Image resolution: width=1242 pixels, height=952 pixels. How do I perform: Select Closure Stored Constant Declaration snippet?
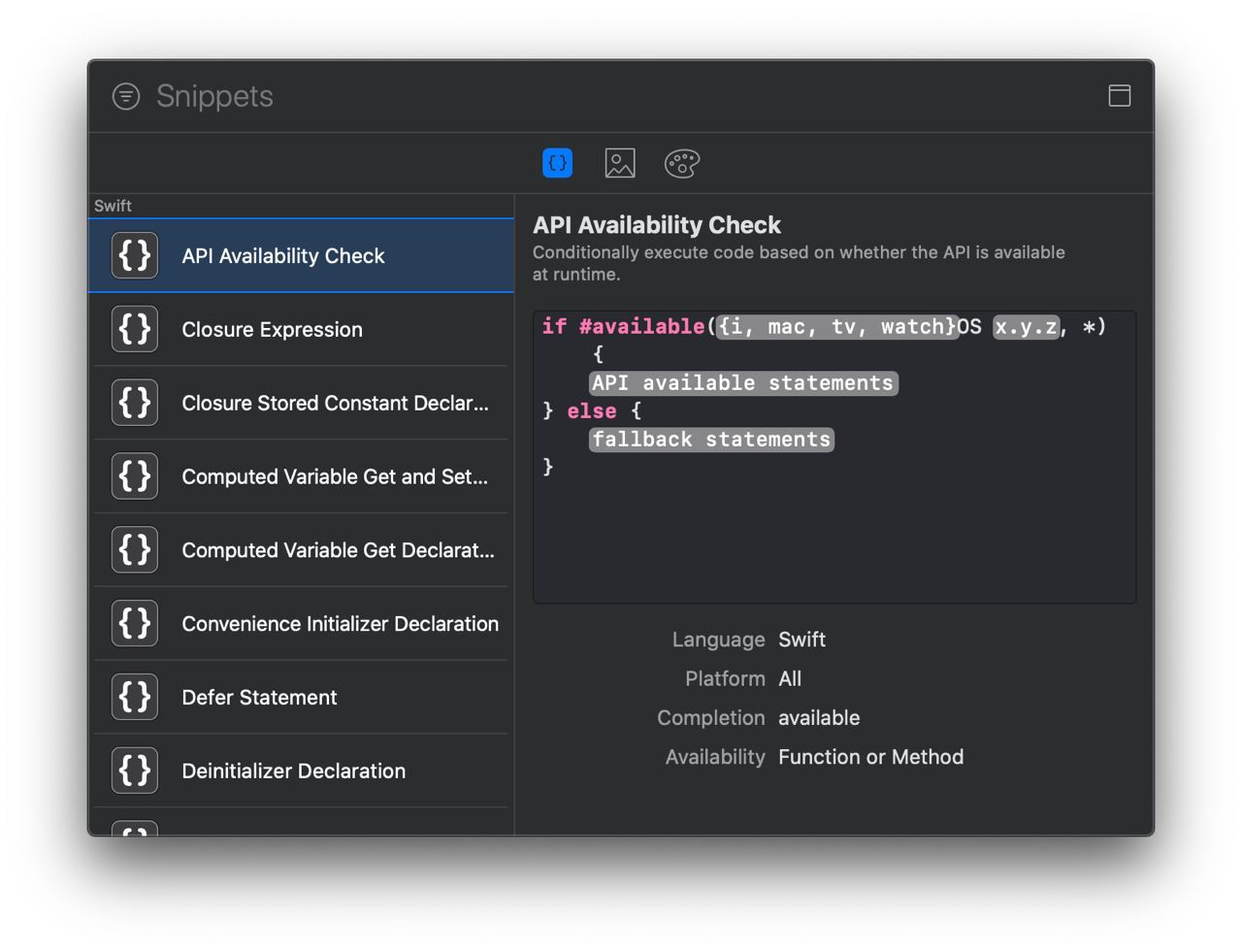pos(301,403)
